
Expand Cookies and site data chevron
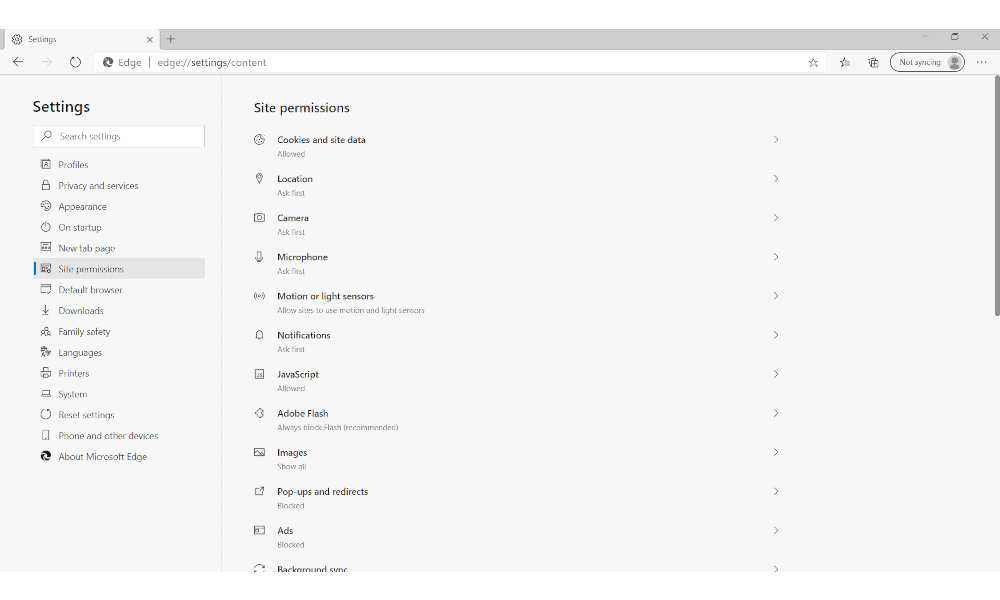(776, 140)
